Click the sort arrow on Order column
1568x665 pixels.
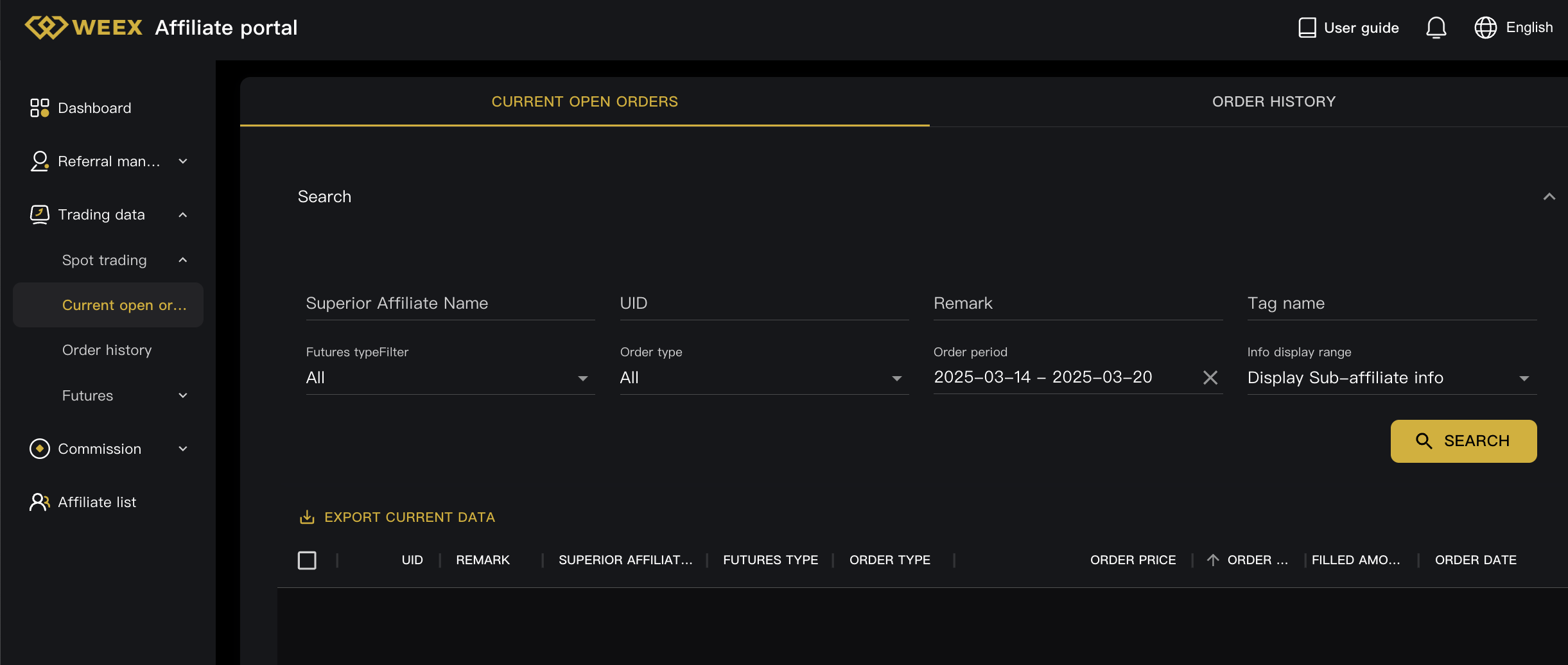pyautogui.click(x=1212, y=560)
